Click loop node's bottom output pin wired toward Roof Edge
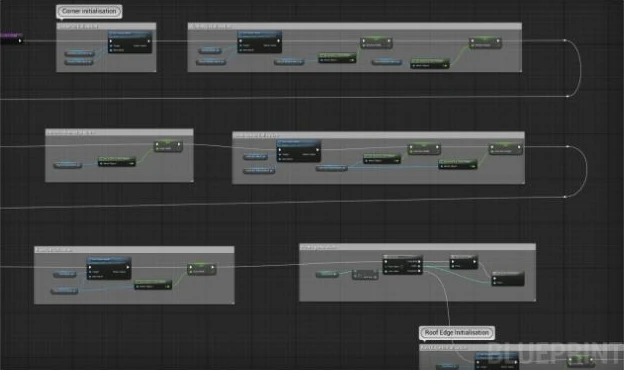The width and height of the screenshot is (624, 370). click(419, 271)
